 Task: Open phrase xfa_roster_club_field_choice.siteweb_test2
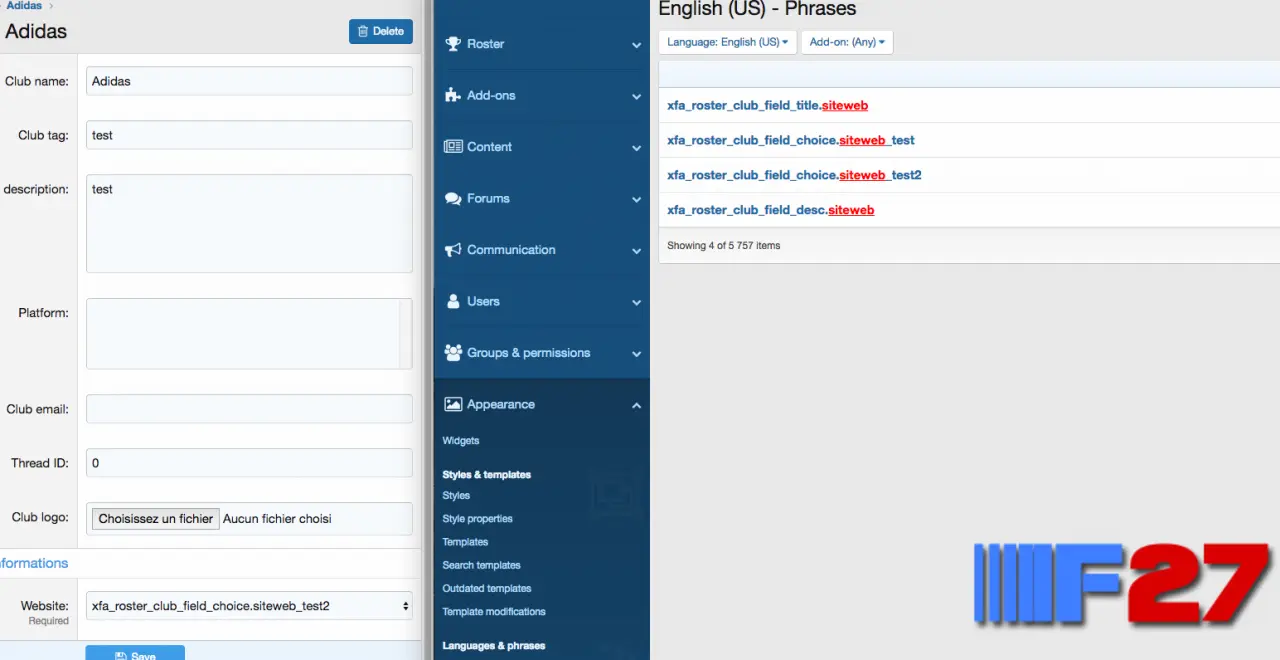pos(794,175)
